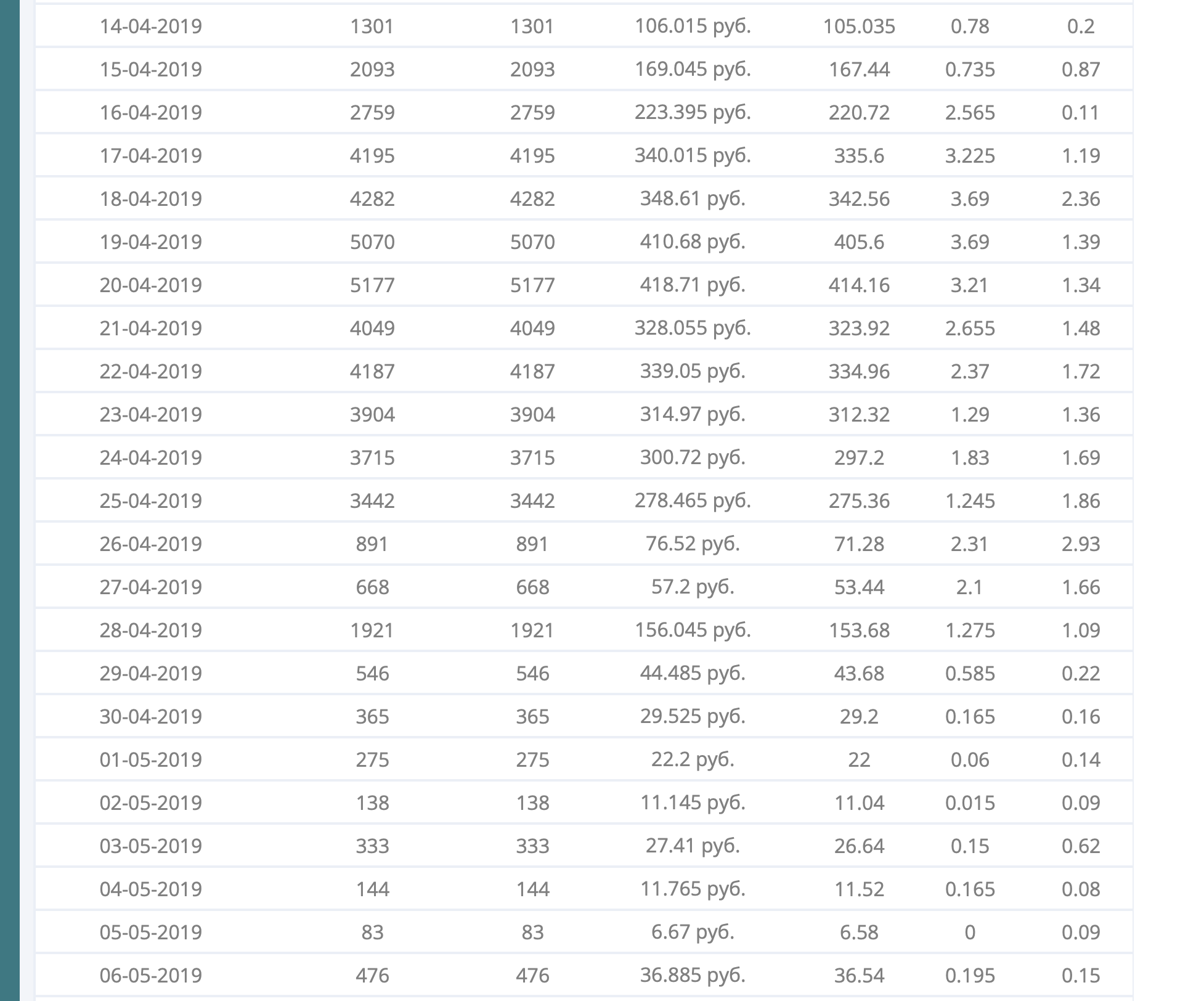Select the 340.015 руб. amount cell
Screen dimensions: 1204x1001
click(693, 155)
